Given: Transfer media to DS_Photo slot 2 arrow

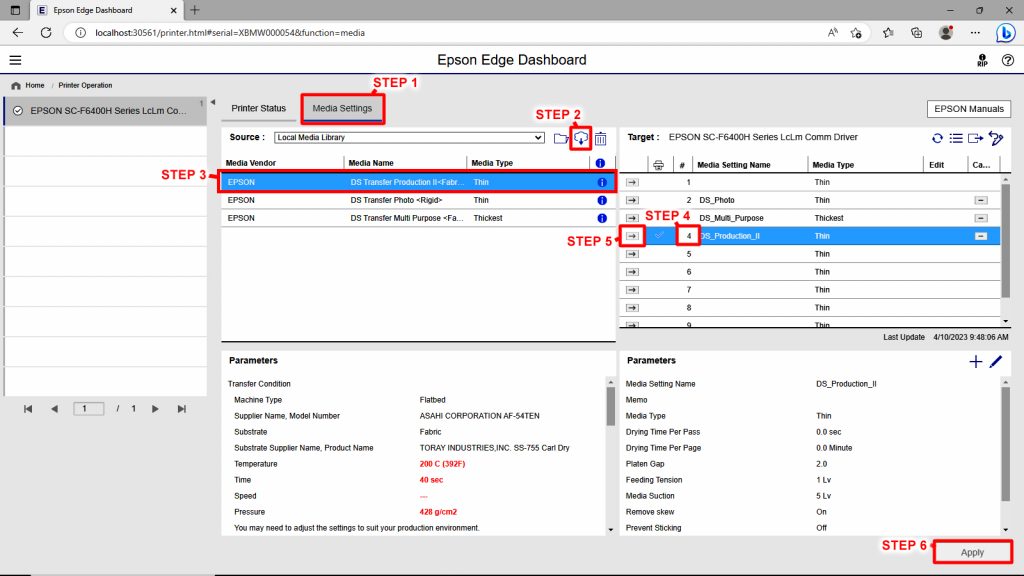Looking at the screenshot, I should pyautogui.click(x=632, y=200).
